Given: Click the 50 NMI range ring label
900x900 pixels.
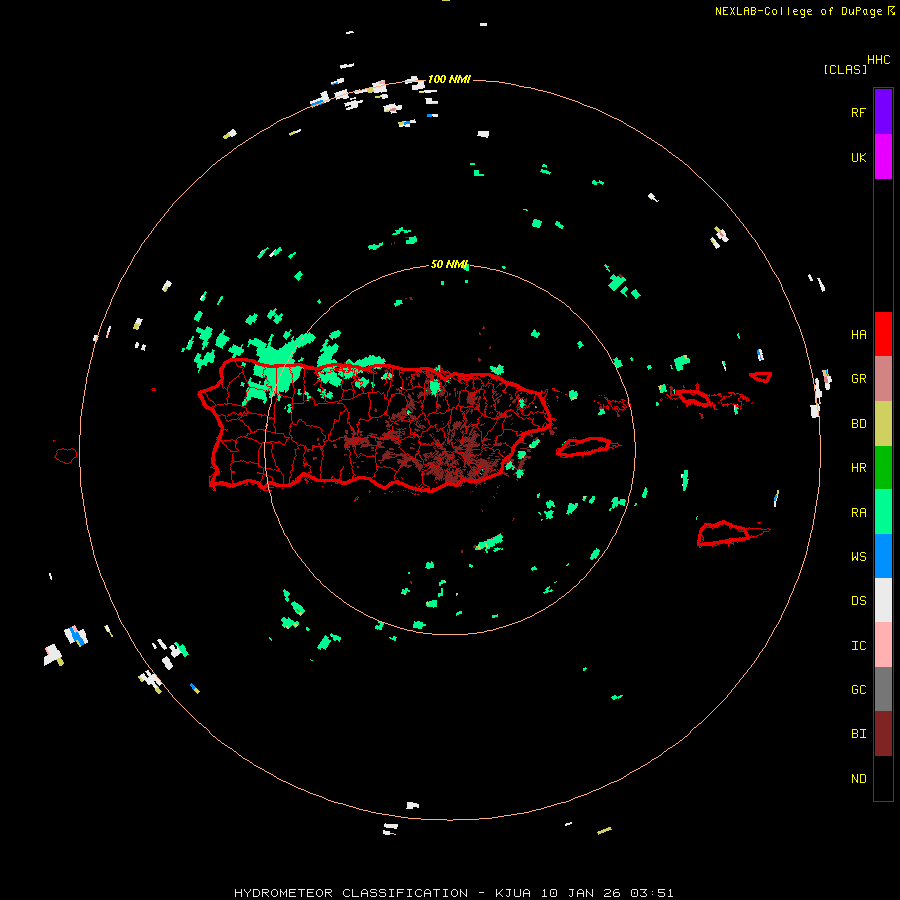Looking at the screenshot, I should tap(449, 264).
